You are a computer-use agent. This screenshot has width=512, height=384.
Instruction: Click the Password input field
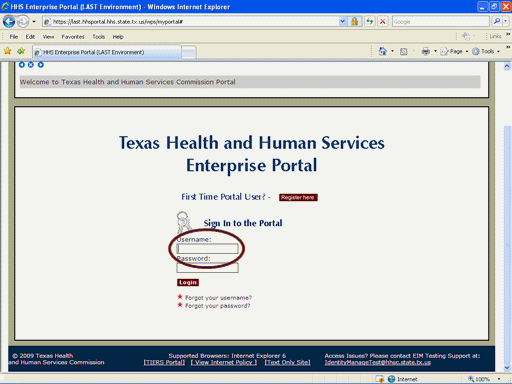pos(207,268)
